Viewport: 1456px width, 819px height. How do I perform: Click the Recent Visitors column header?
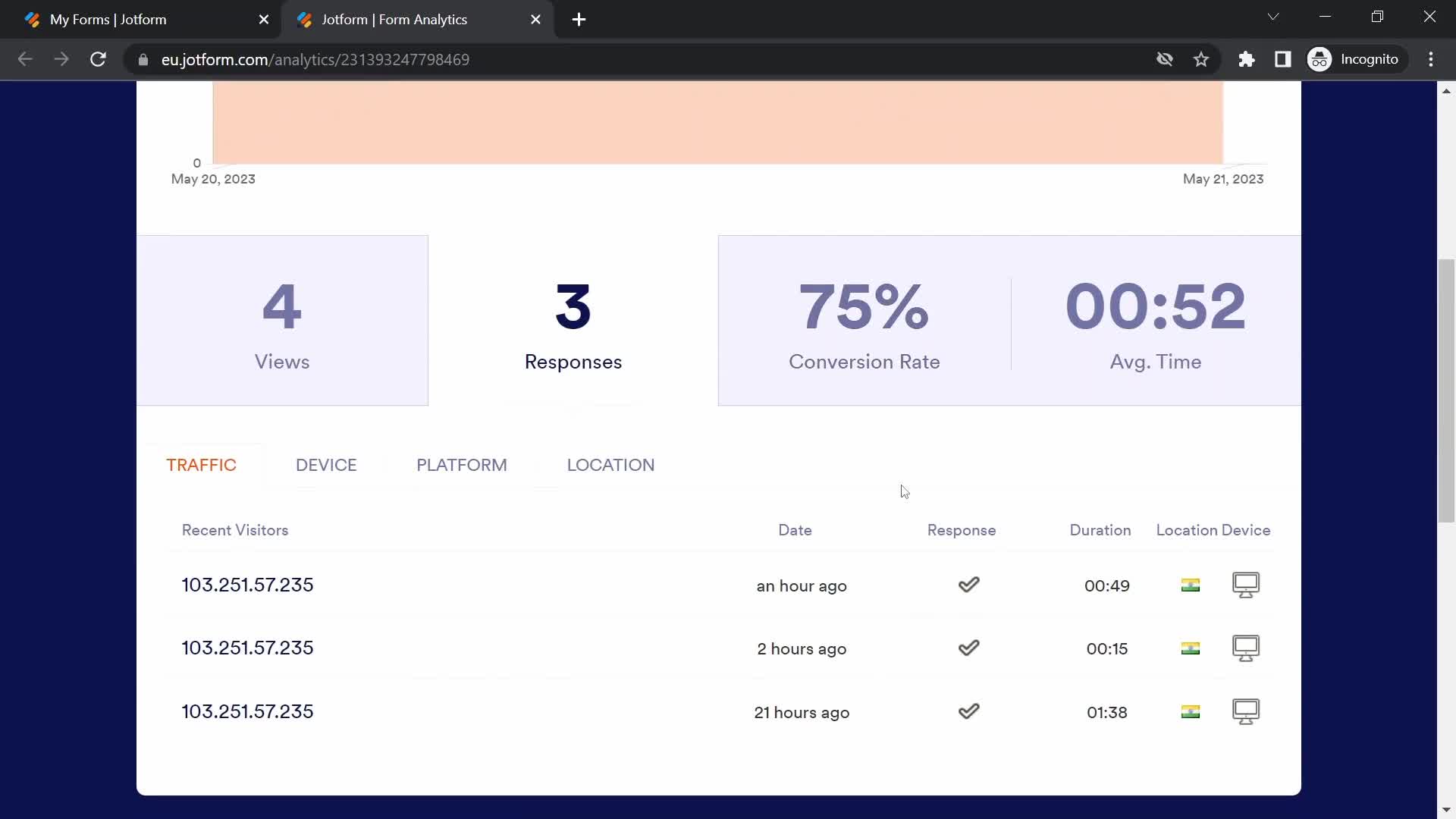pyautogui.click(x=235, y=530)
